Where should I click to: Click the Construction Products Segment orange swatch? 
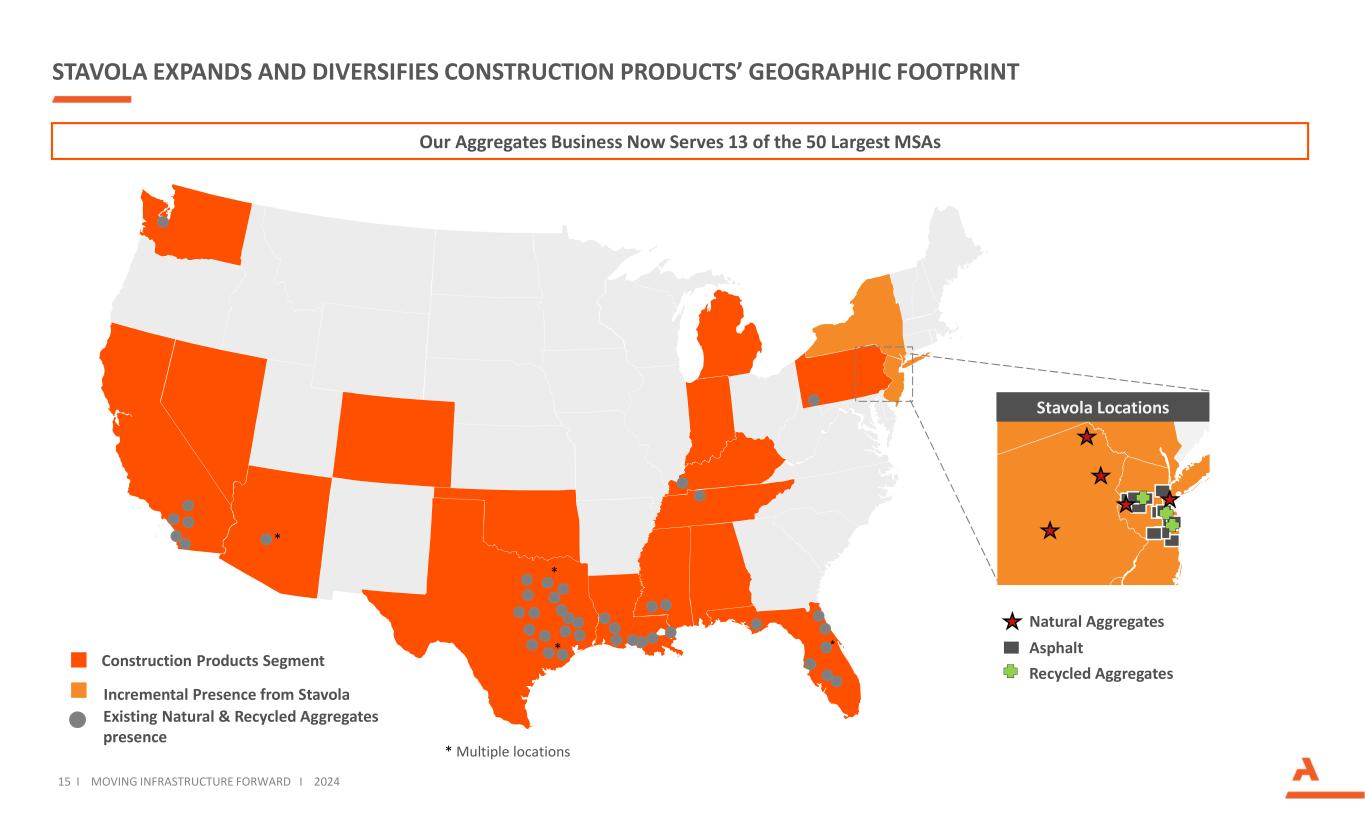79,660
